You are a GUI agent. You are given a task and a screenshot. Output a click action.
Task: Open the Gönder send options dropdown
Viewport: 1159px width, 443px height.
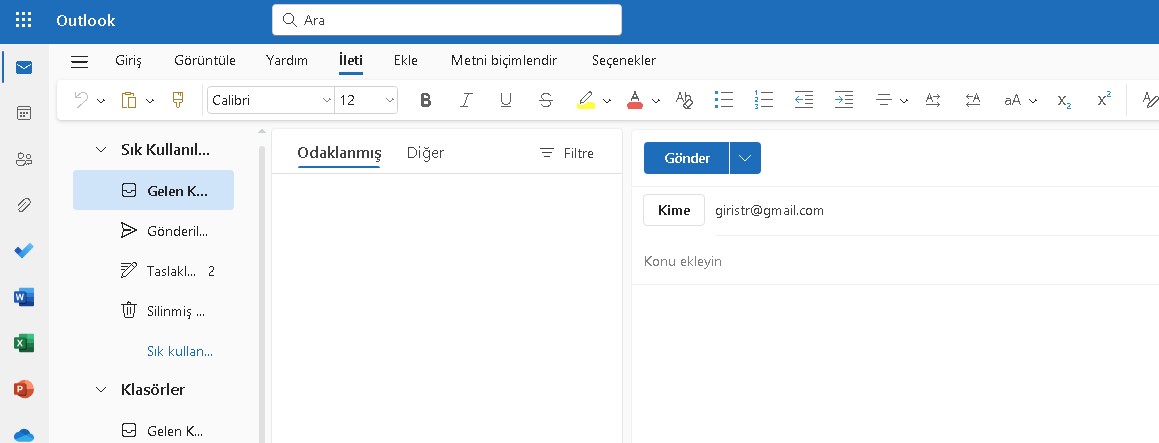[x=745, y=158]
